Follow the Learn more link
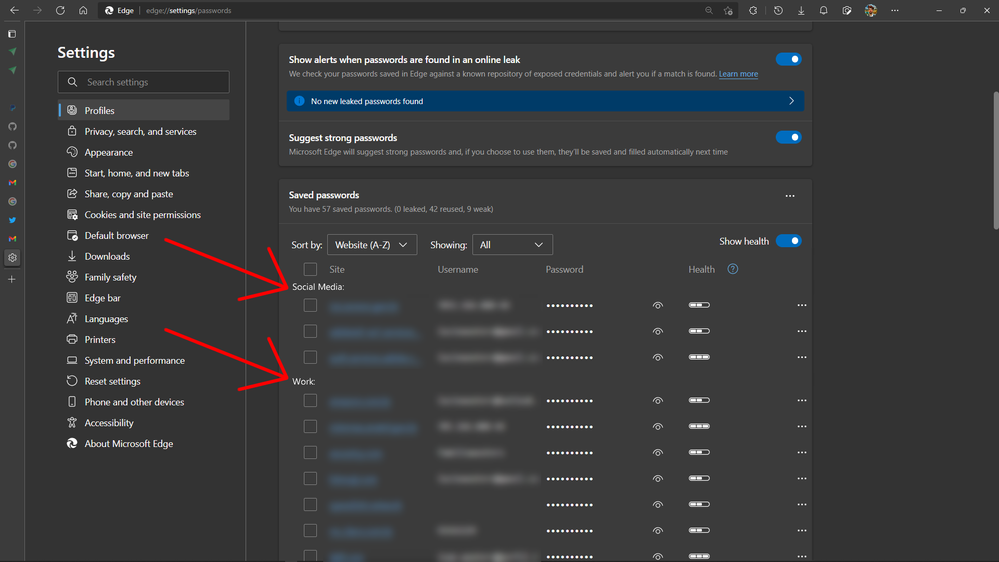The height and width of the screenshot is (562, 999). click(x=738, y=74)
